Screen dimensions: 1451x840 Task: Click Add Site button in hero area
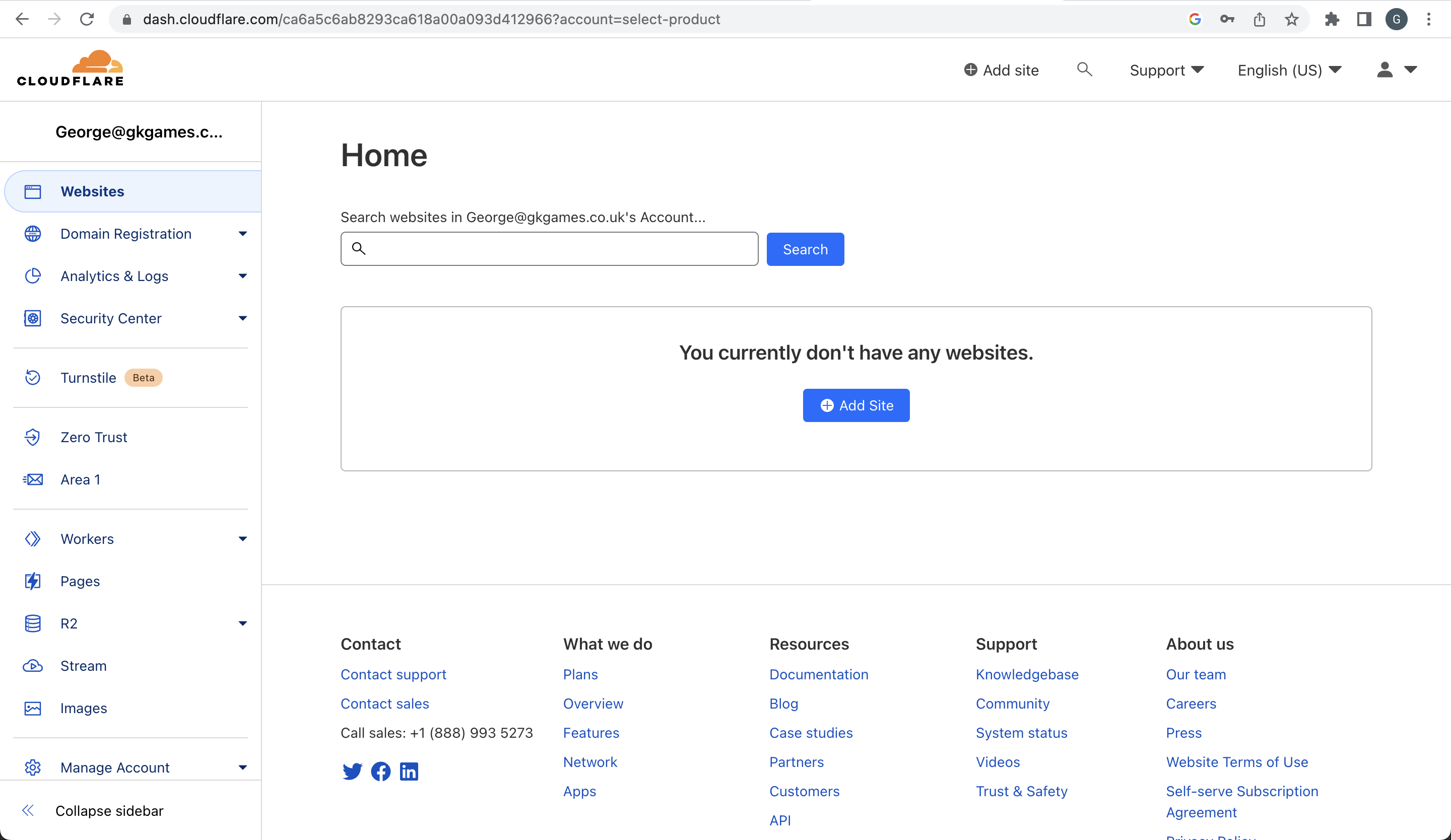tap(856, 405)
